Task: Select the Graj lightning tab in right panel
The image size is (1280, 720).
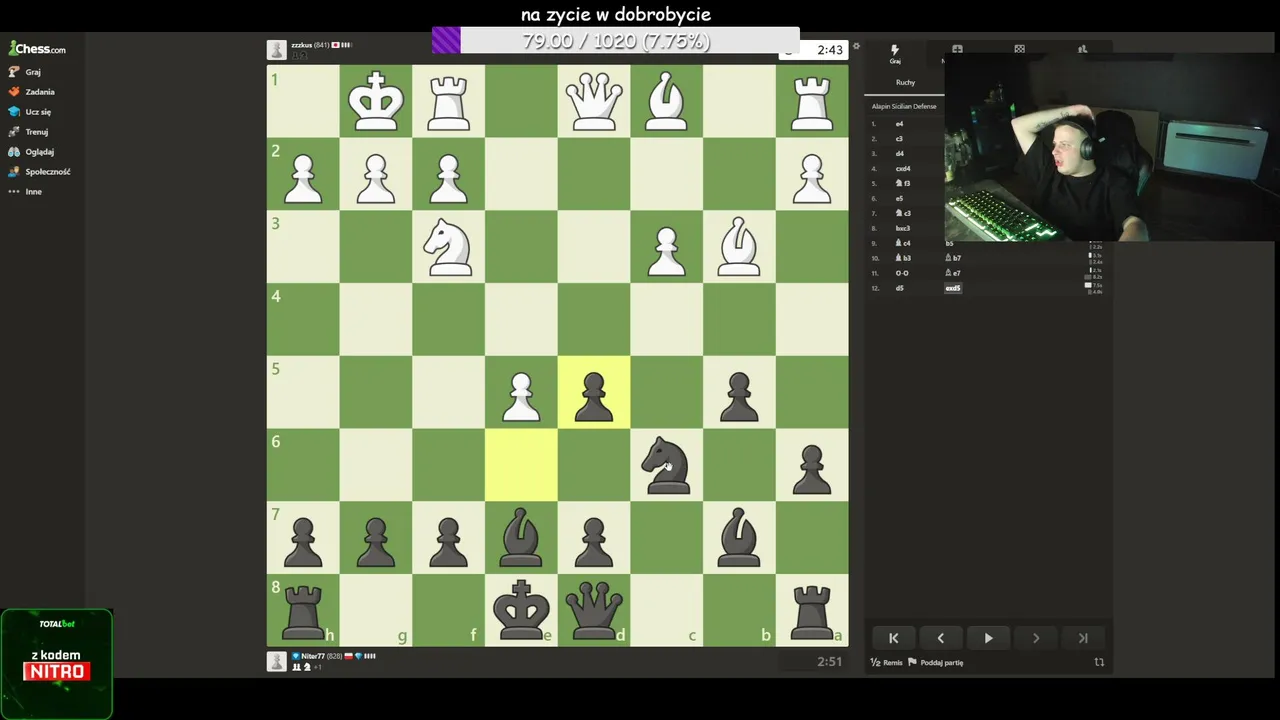Action: [x=895, y=54]
